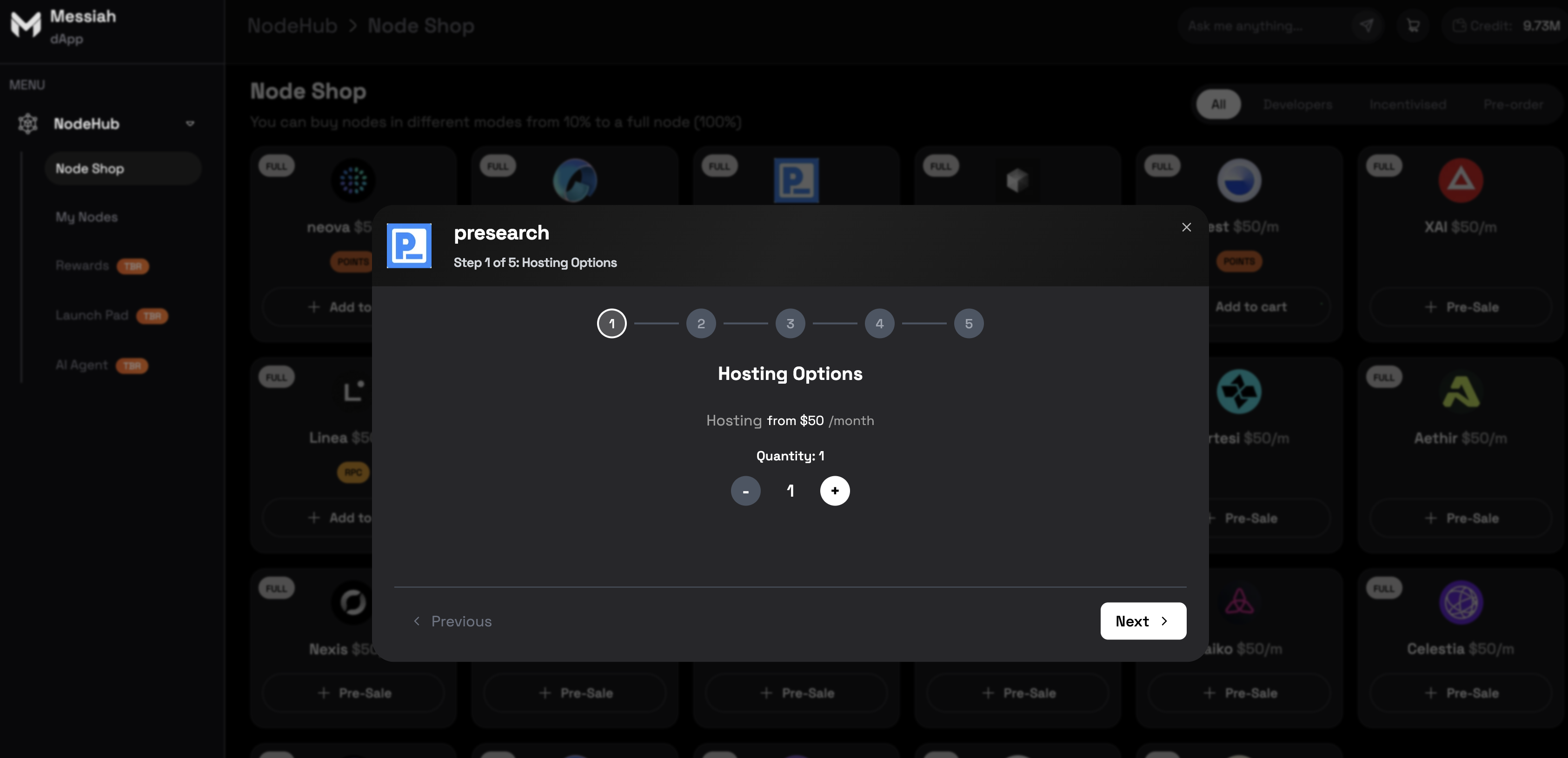Click the 'Quantity: 1' label
This screenshot has width=1568, height=758.
[x=790, y=455]
